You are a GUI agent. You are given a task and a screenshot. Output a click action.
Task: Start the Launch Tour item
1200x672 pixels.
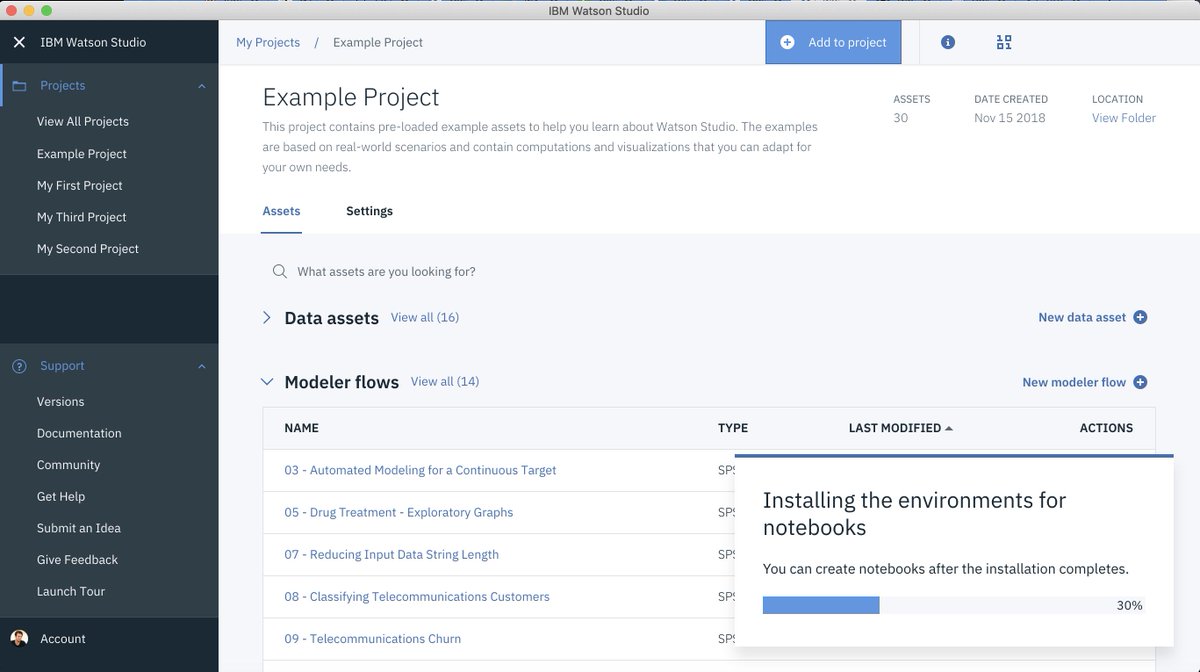click(71, 591)
